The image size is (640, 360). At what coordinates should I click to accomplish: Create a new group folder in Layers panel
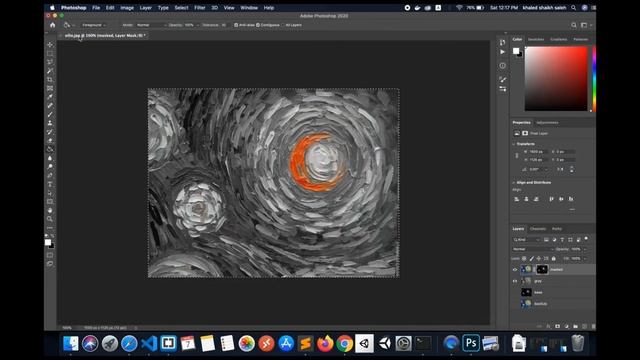(576, 327)
